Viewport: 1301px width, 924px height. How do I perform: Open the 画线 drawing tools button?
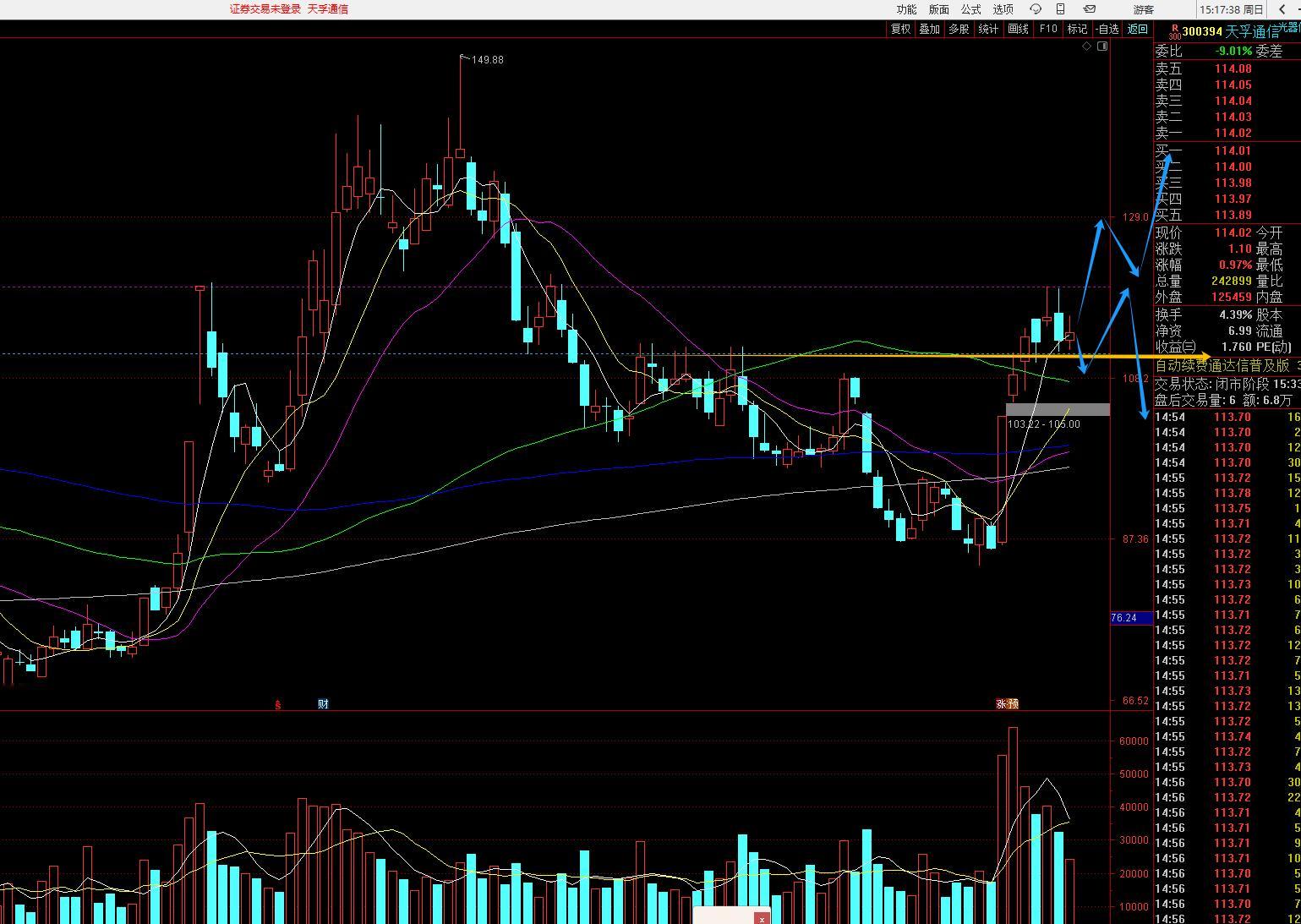[1018, 29]
